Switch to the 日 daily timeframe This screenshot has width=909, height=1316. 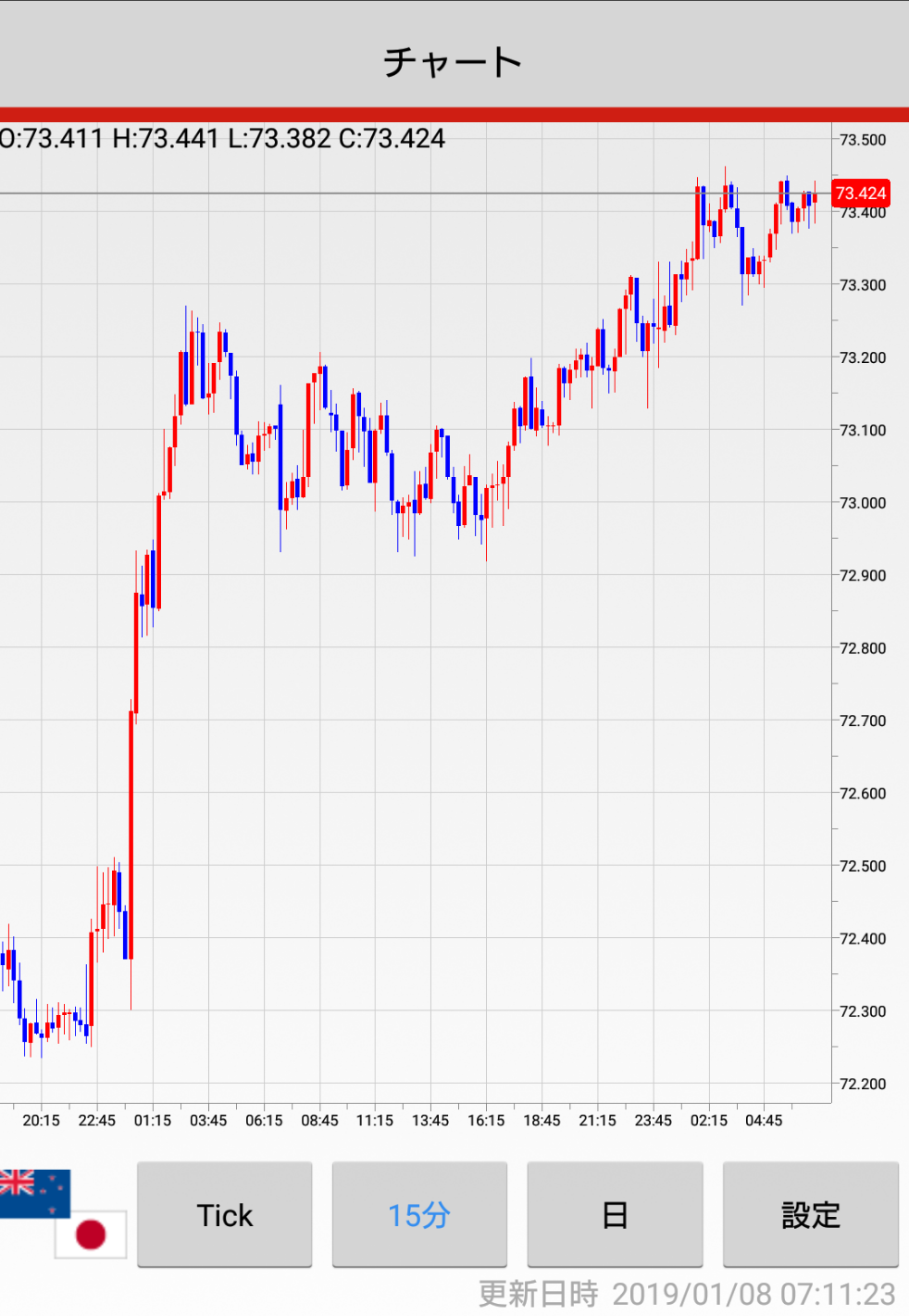(x=615, y=1214)
